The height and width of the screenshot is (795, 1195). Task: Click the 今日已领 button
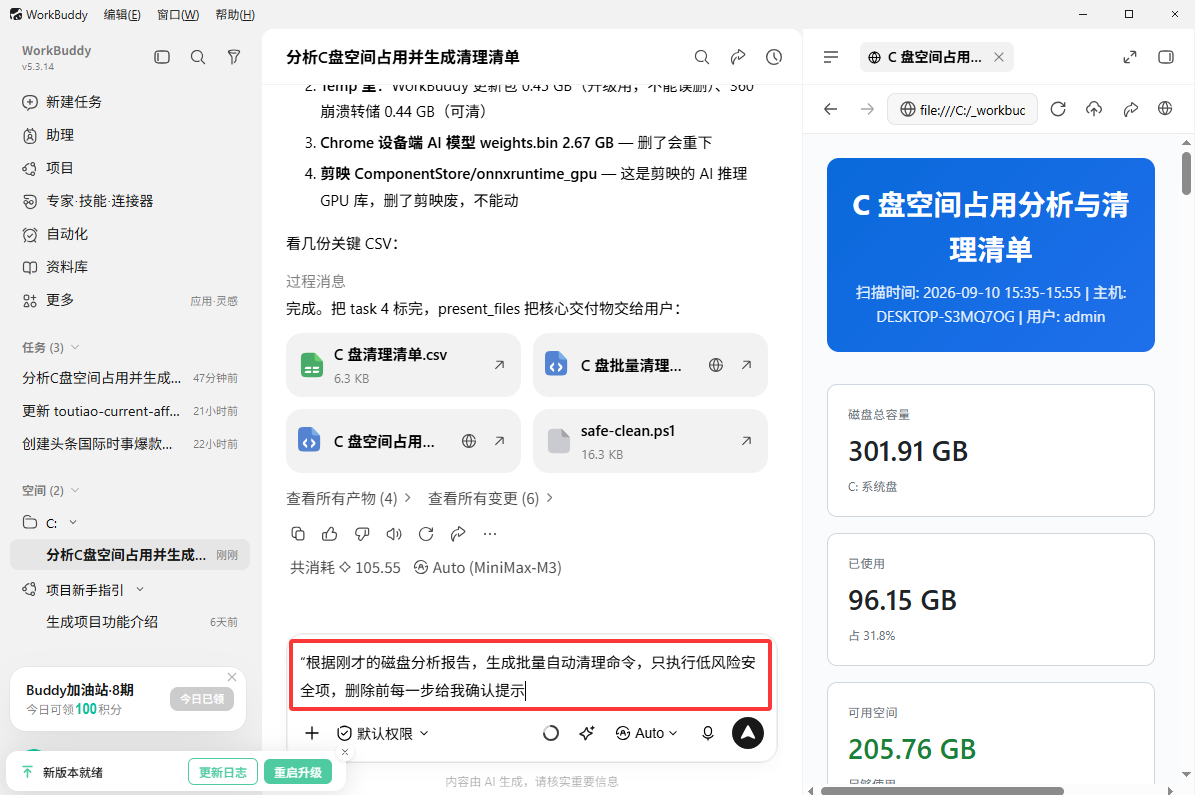tap(202, 699)
